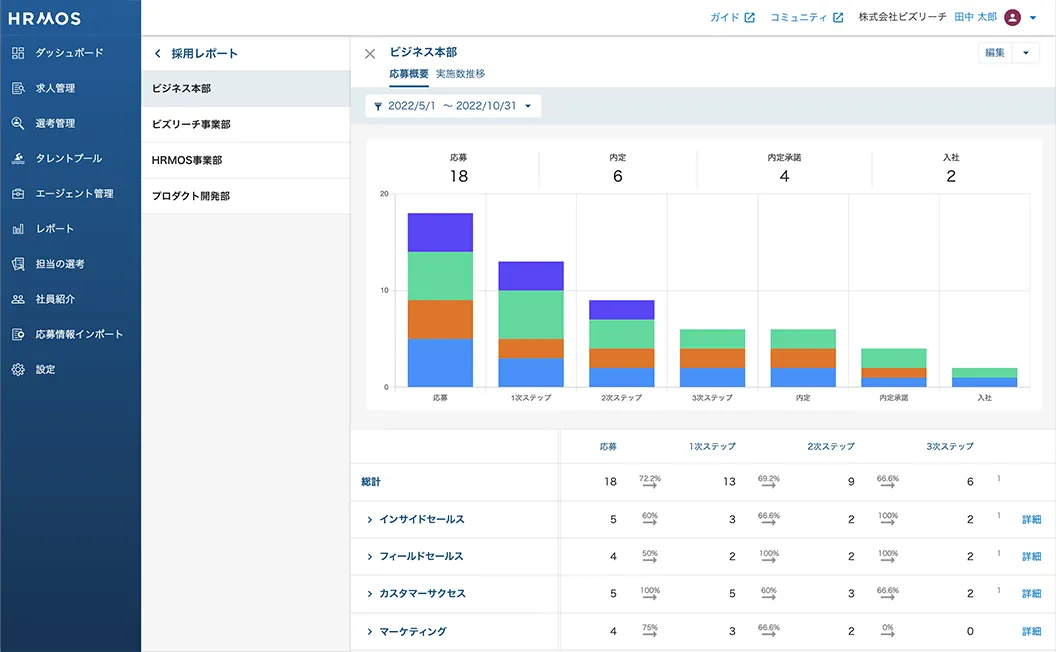Open the 詳細 link for マーケティング
1056x652 pixels.
1031,631
